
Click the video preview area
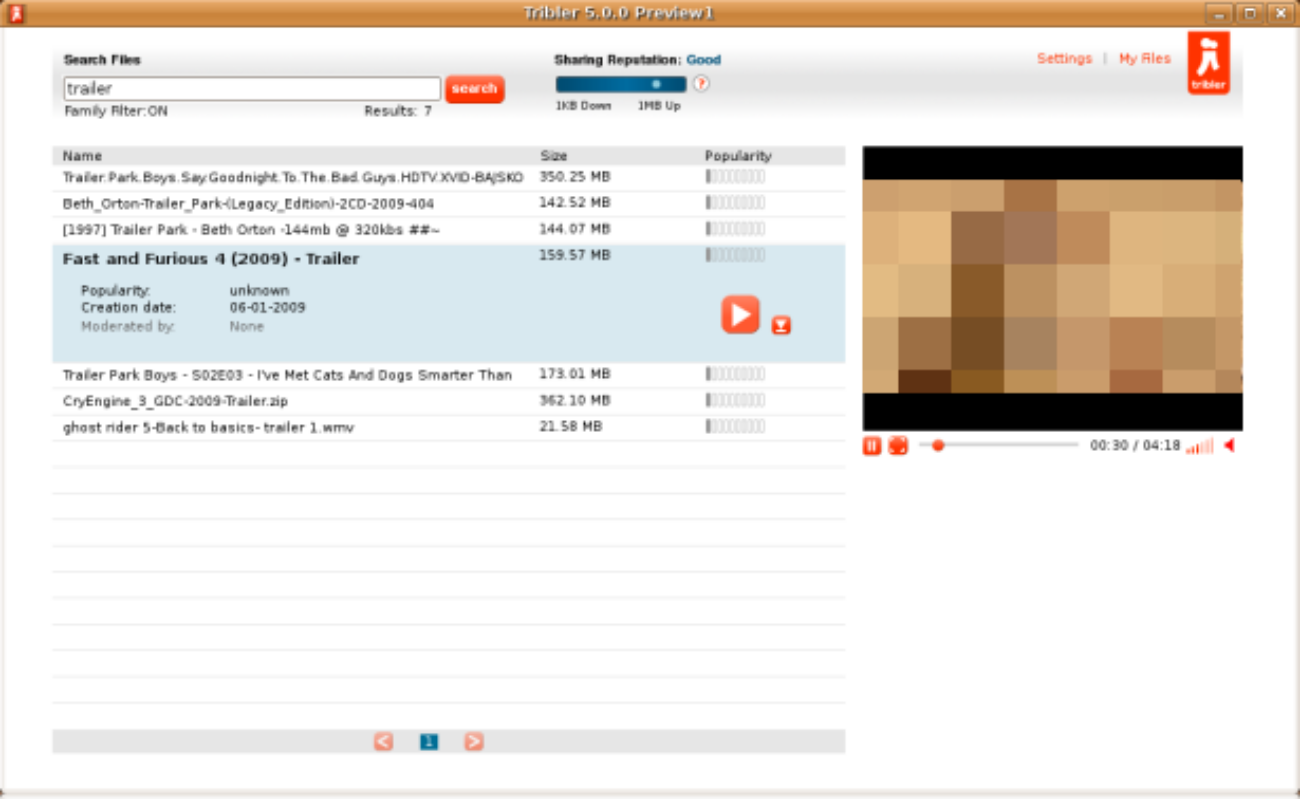(1052, 288)
